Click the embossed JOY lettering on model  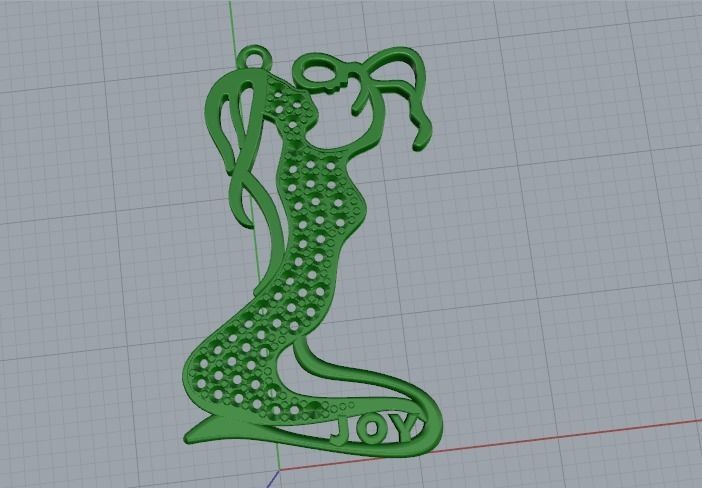pos(376,429)
